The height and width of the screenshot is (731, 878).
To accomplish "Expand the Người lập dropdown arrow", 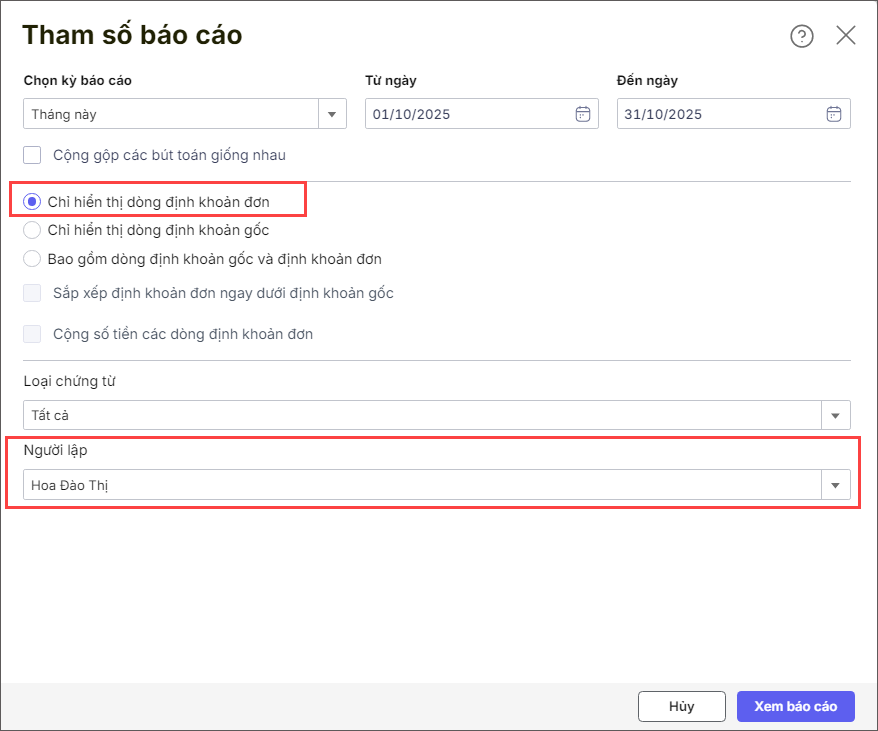I will click(x=835, y=486).
